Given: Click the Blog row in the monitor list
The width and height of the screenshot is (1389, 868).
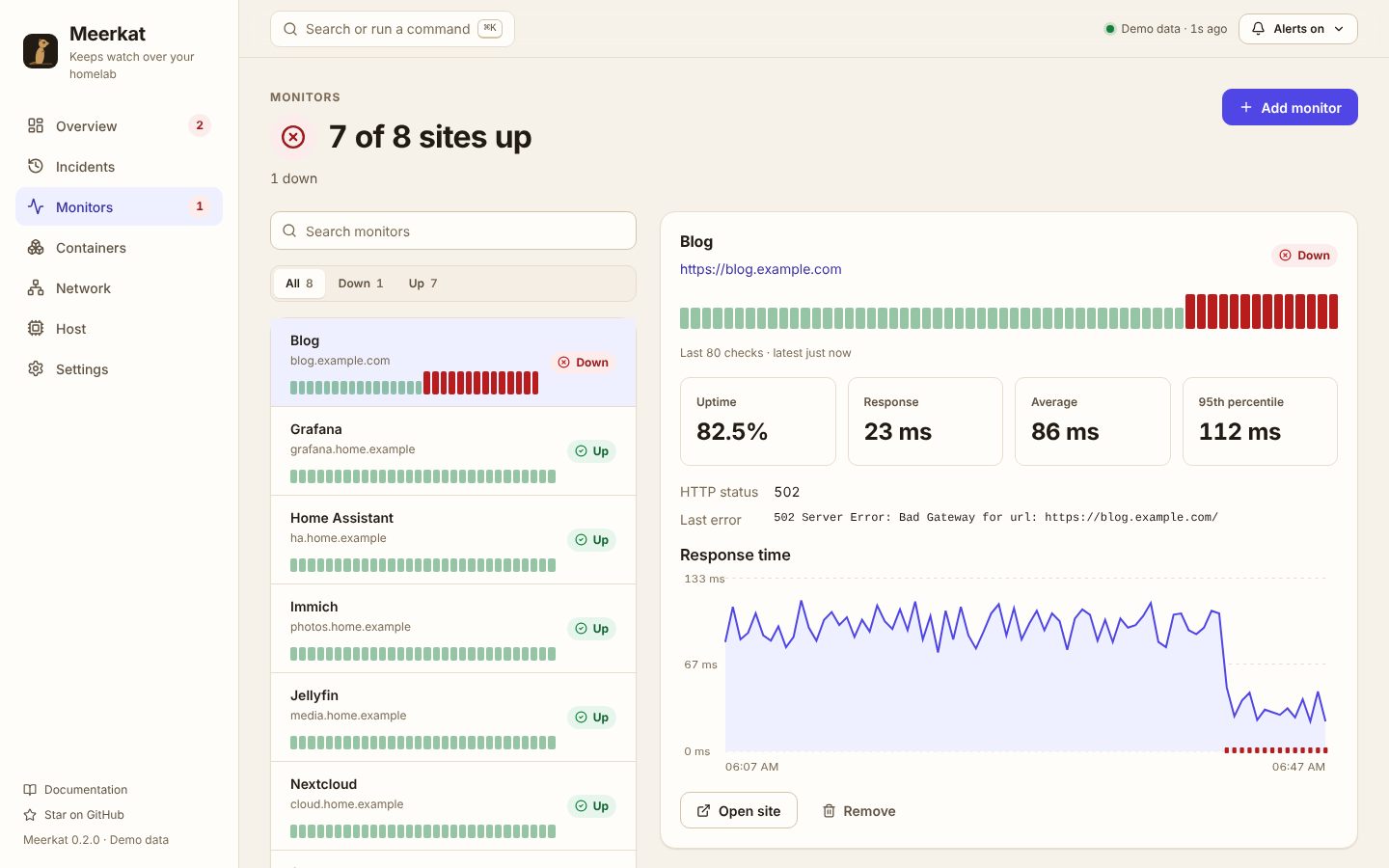Looking at the screenshot, I should click(x=453, y=363).
